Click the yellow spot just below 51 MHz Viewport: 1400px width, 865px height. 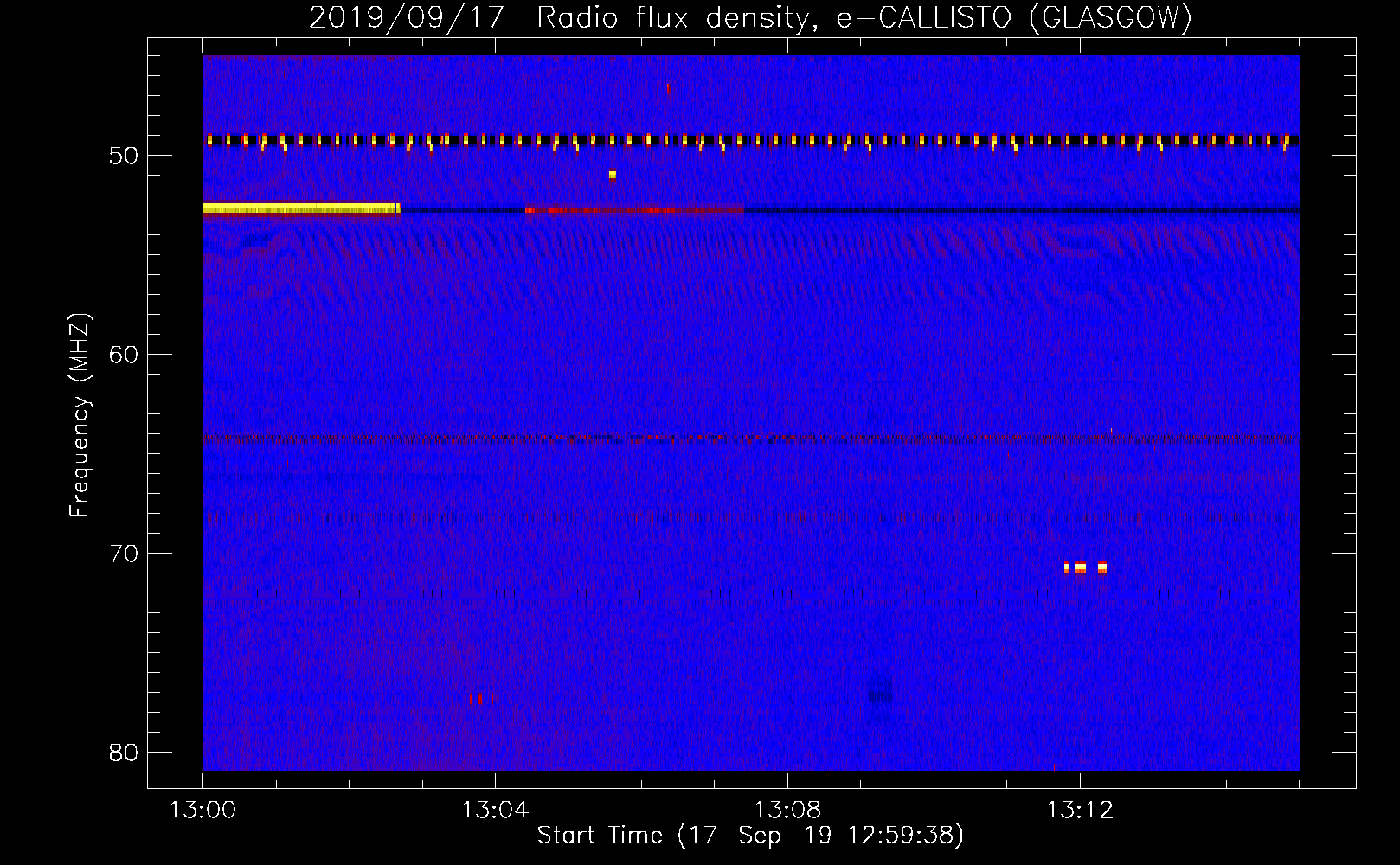tap(613, 175)
